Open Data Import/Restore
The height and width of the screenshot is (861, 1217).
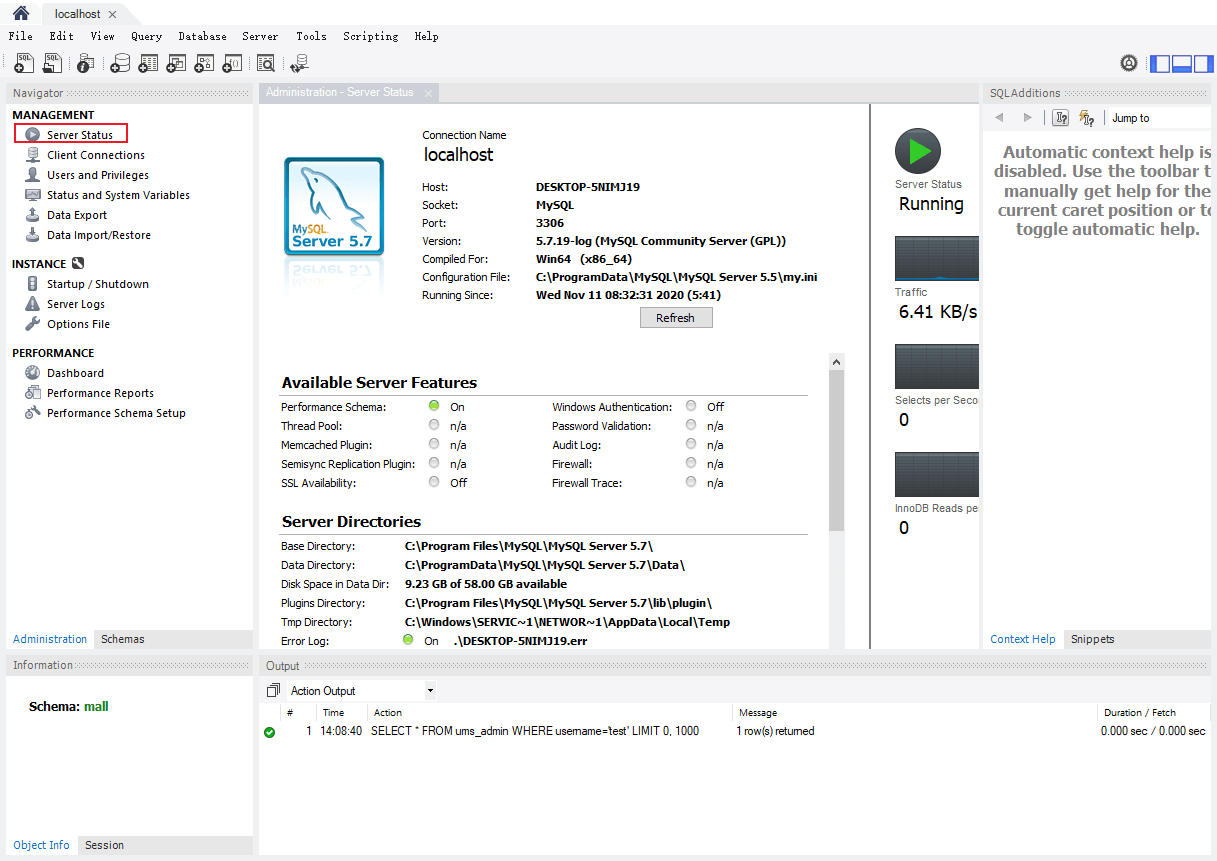(99, 235)
